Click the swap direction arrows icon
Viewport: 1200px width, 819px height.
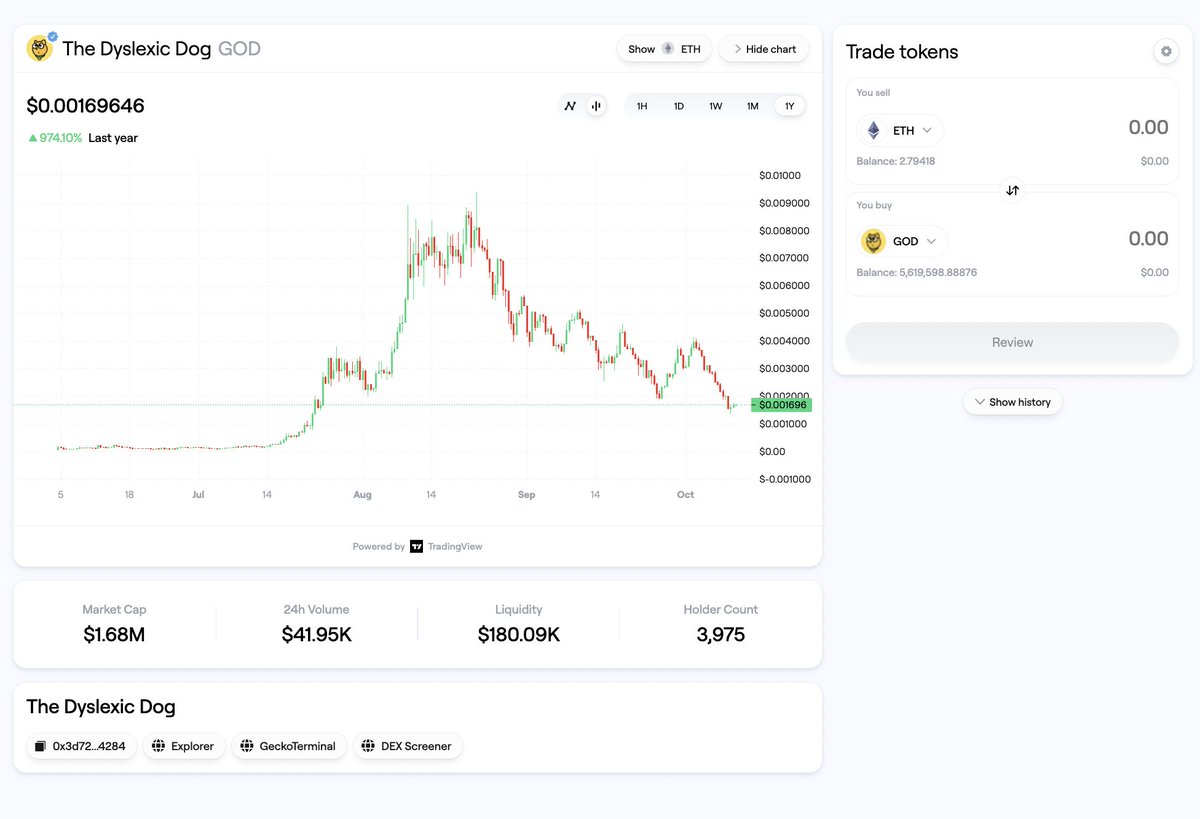pyautogui.click(x=1012, y=190)
